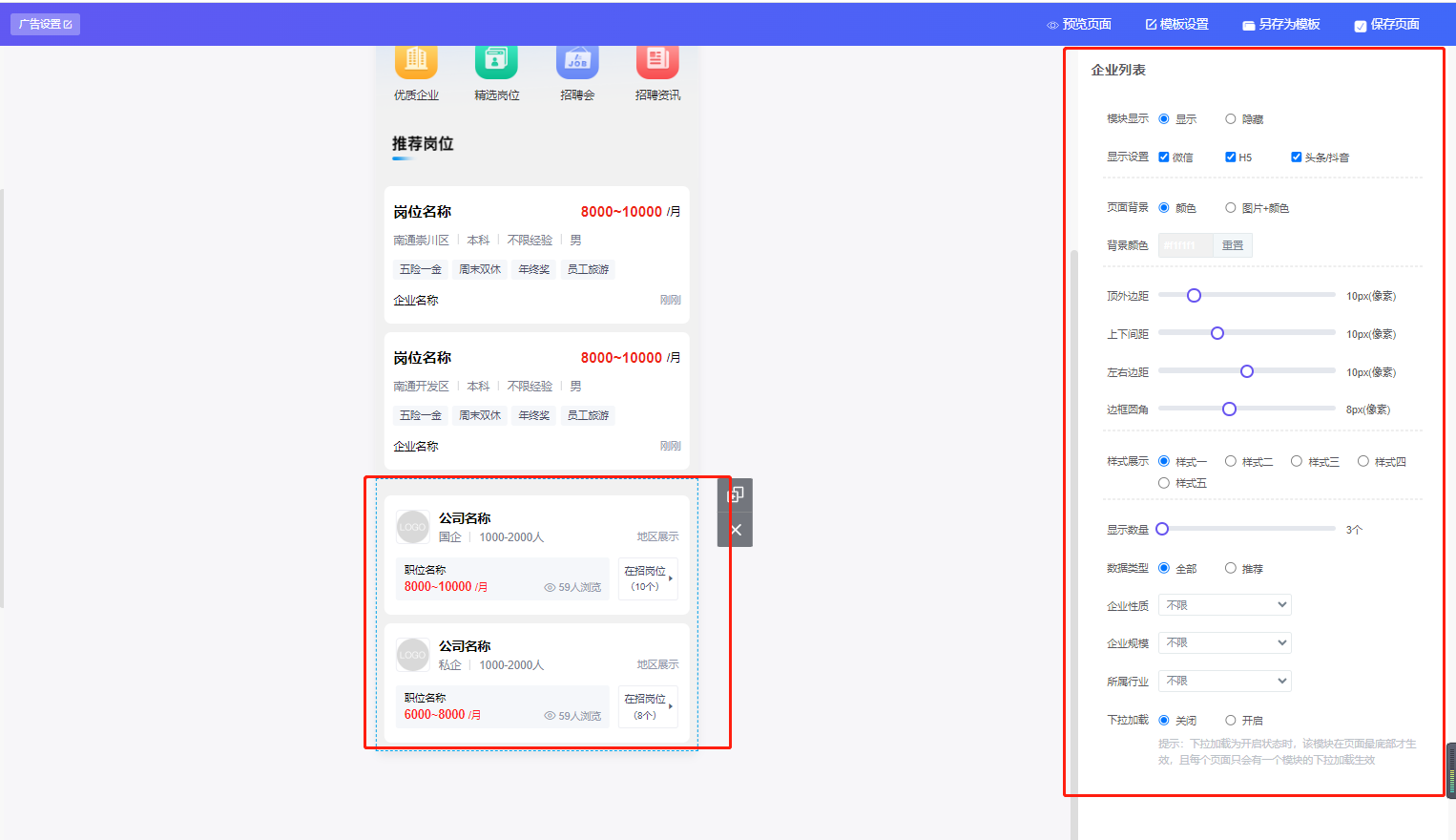Delete the module with the X icon
The height and width of the screenshot is (840, 1456).
tap(735, 530)
